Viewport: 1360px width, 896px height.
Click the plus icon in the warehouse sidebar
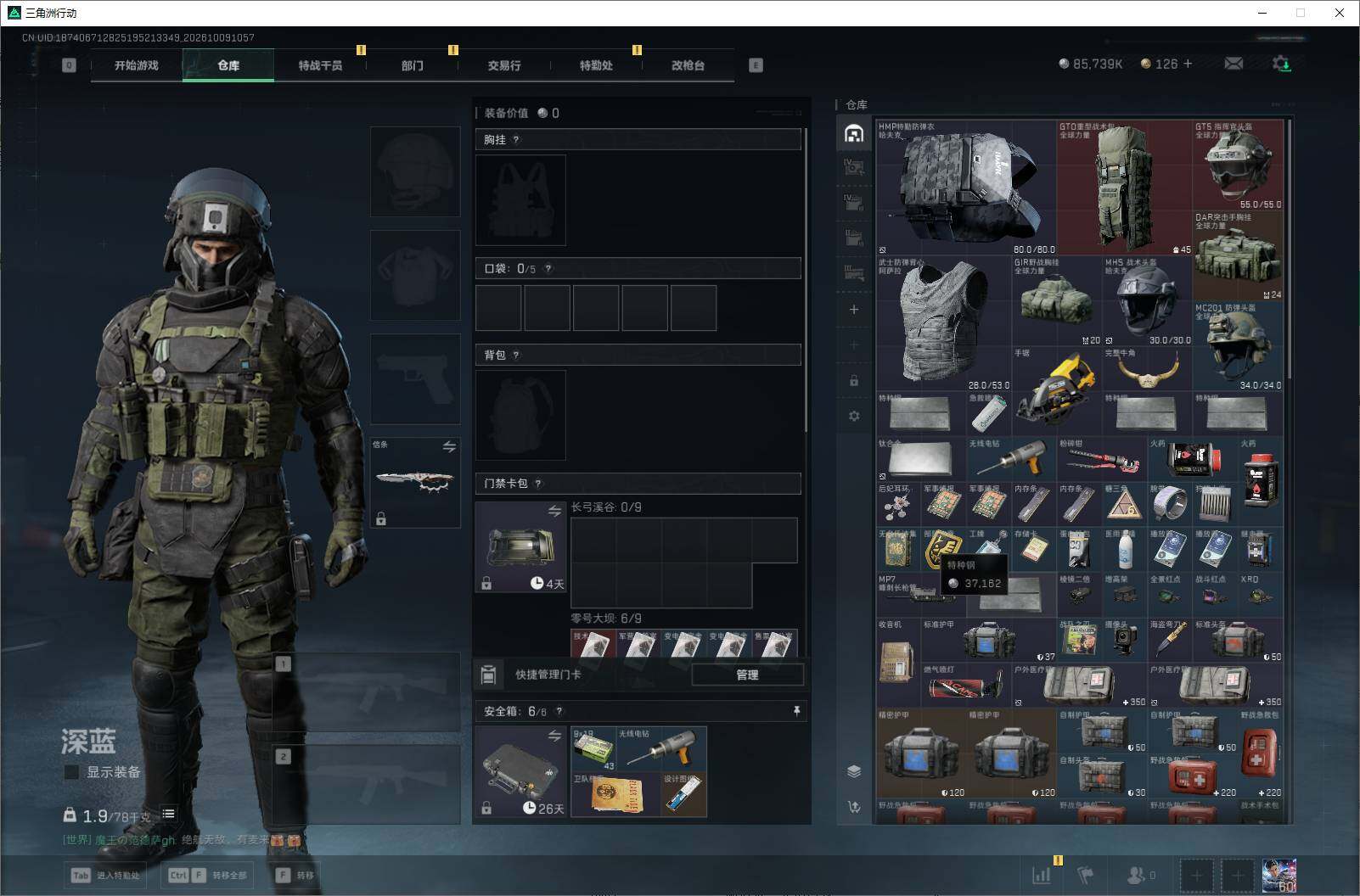[854, 310]
